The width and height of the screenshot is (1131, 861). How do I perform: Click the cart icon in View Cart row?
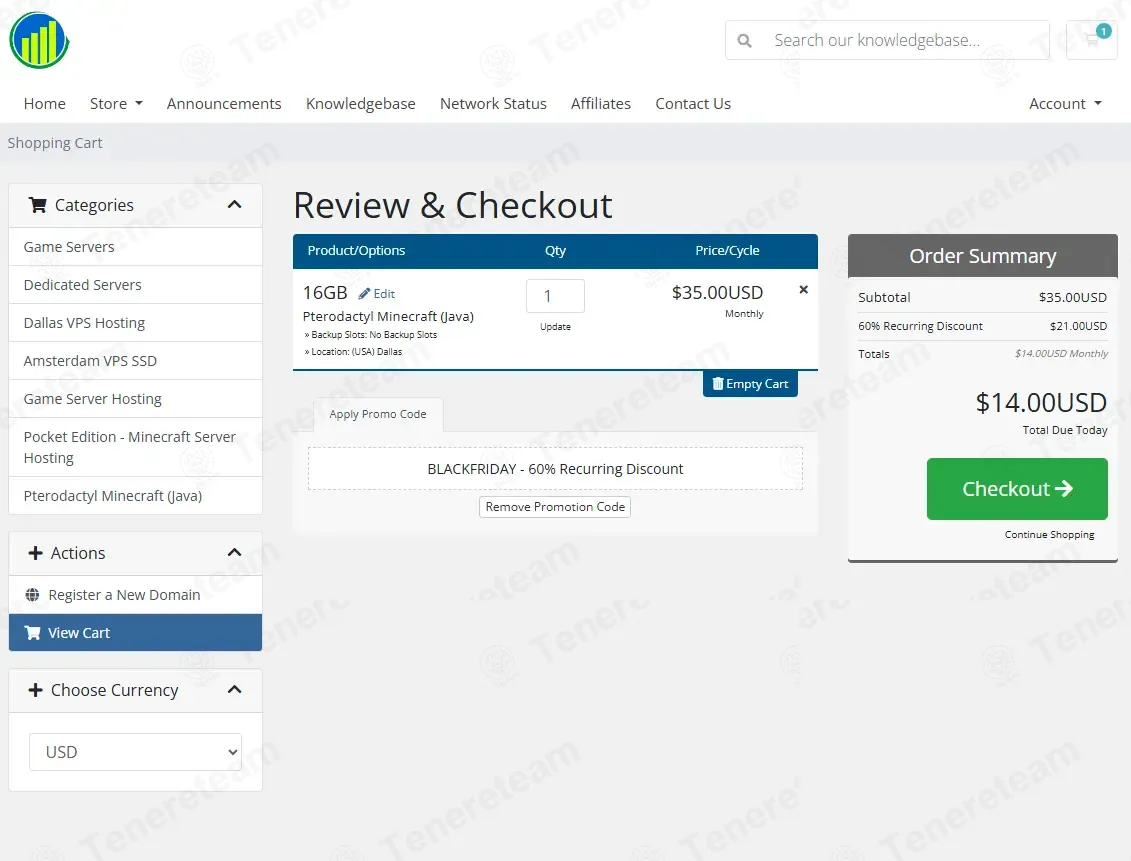(32, 632)
